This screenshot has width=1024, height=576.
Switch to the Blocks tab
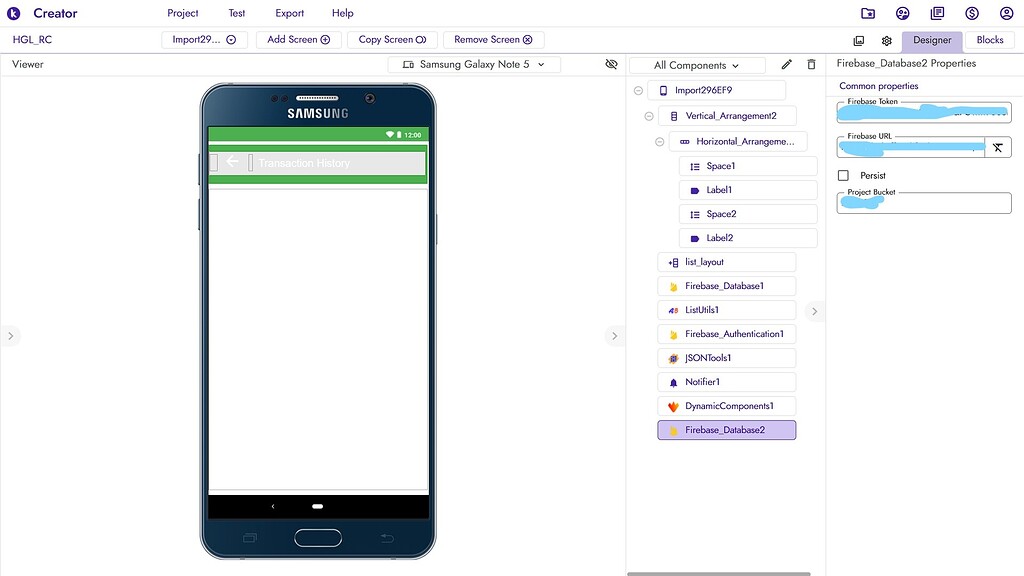[x=989, y=40]
